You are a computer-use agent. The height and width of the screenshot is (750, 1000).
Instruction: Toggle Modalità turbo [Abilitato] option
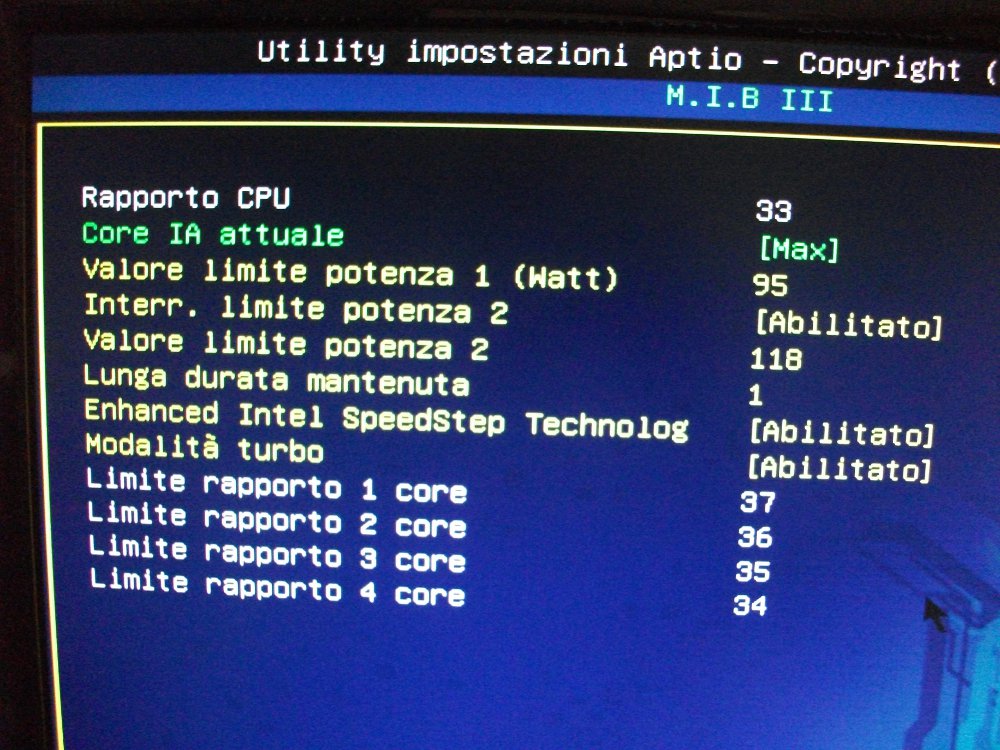tap(839, 468)
